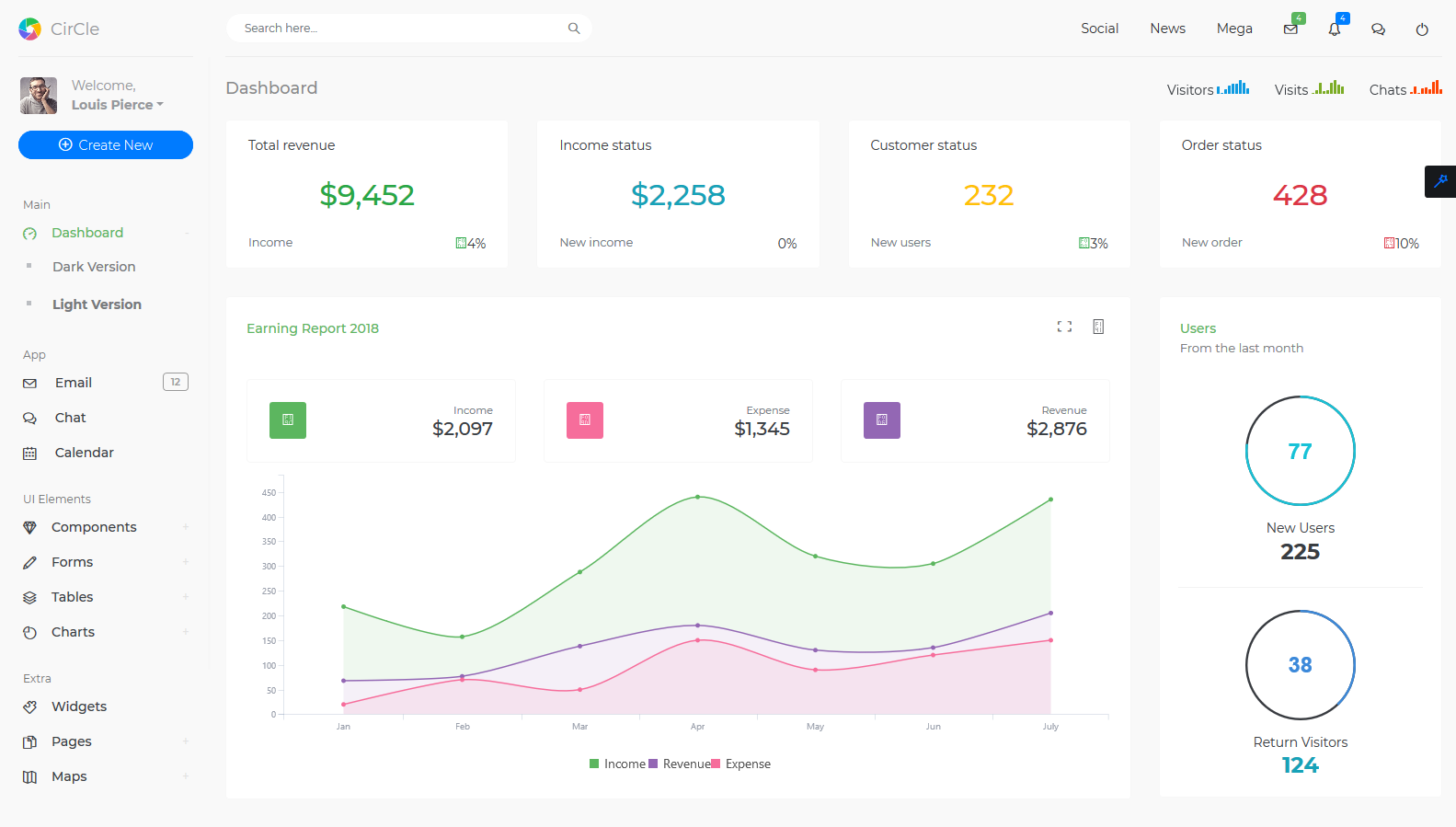Viewport: 1456px width, 827px height.
Task: Click the fullscreen icon on Earning Report
Action: pos(1064,327)
